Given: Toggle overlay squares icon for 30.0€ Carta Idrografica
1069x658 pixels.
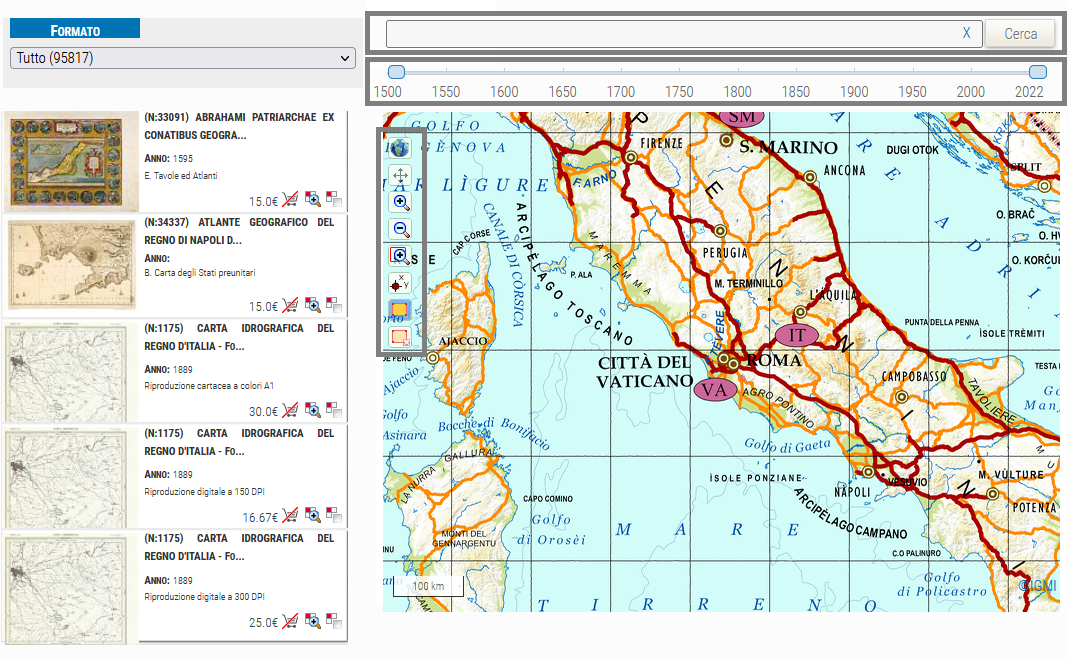Looking at the screenshot, I should [x=333, y=409].
